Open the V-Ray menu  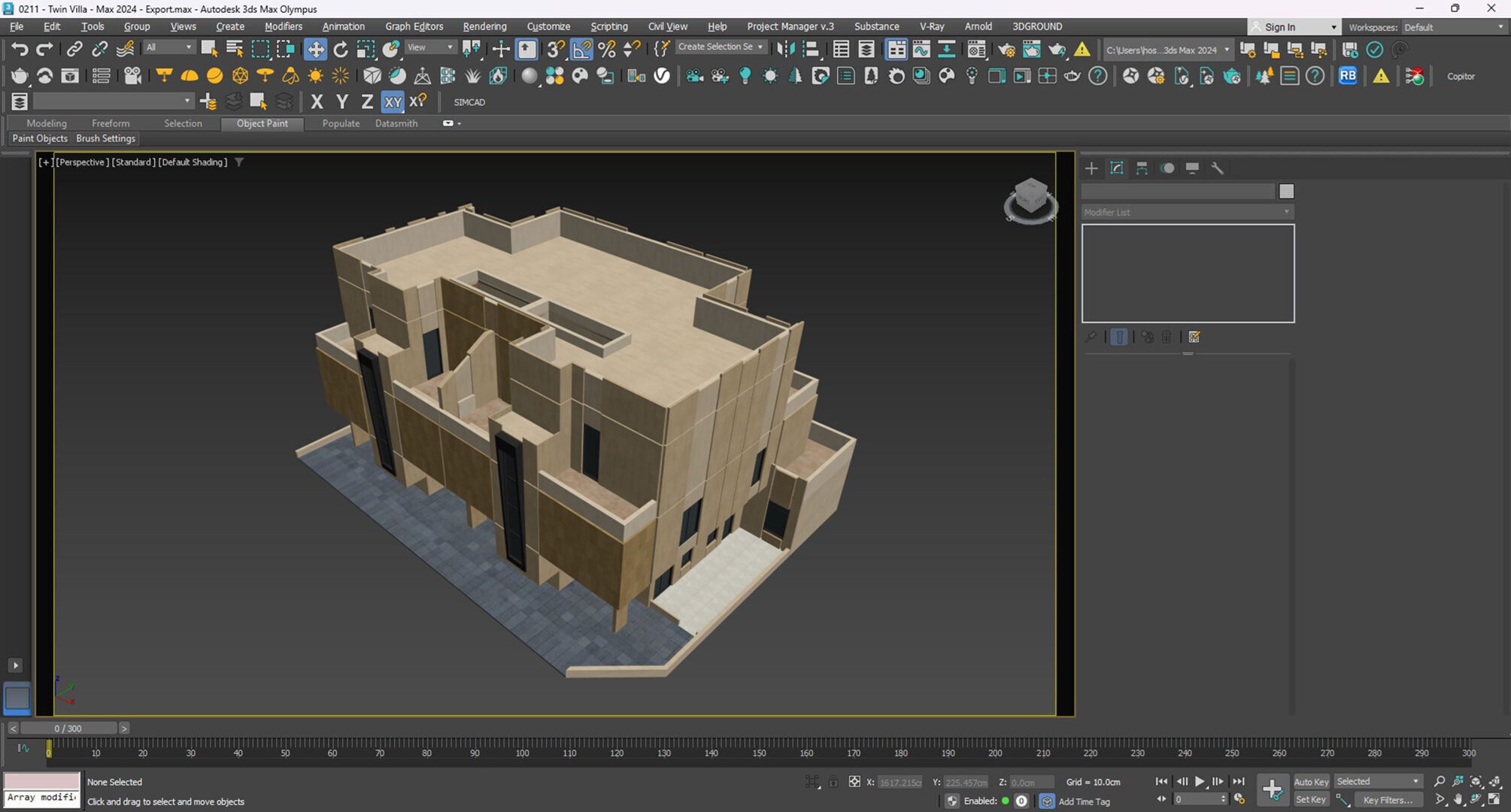pyautogui.click(x=931, y=26)
